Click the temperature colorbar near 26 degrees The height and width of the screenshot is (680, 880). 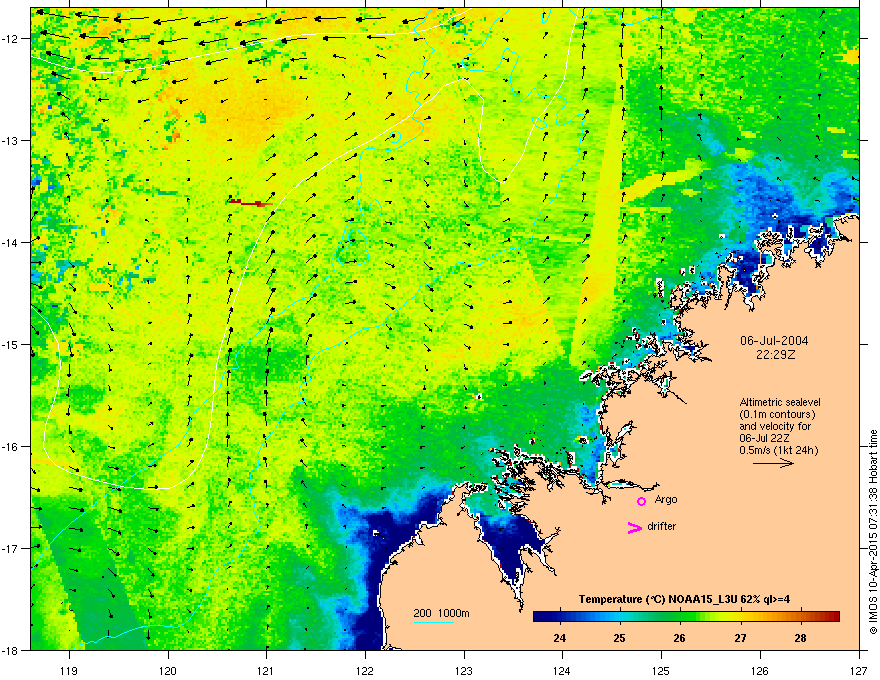coord(680,617)
